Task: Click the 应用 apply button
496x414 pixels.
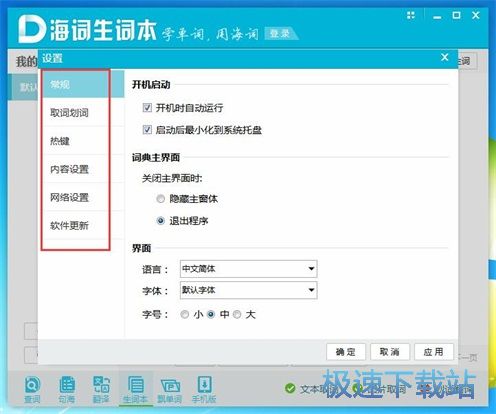Action: coord(434,352)
